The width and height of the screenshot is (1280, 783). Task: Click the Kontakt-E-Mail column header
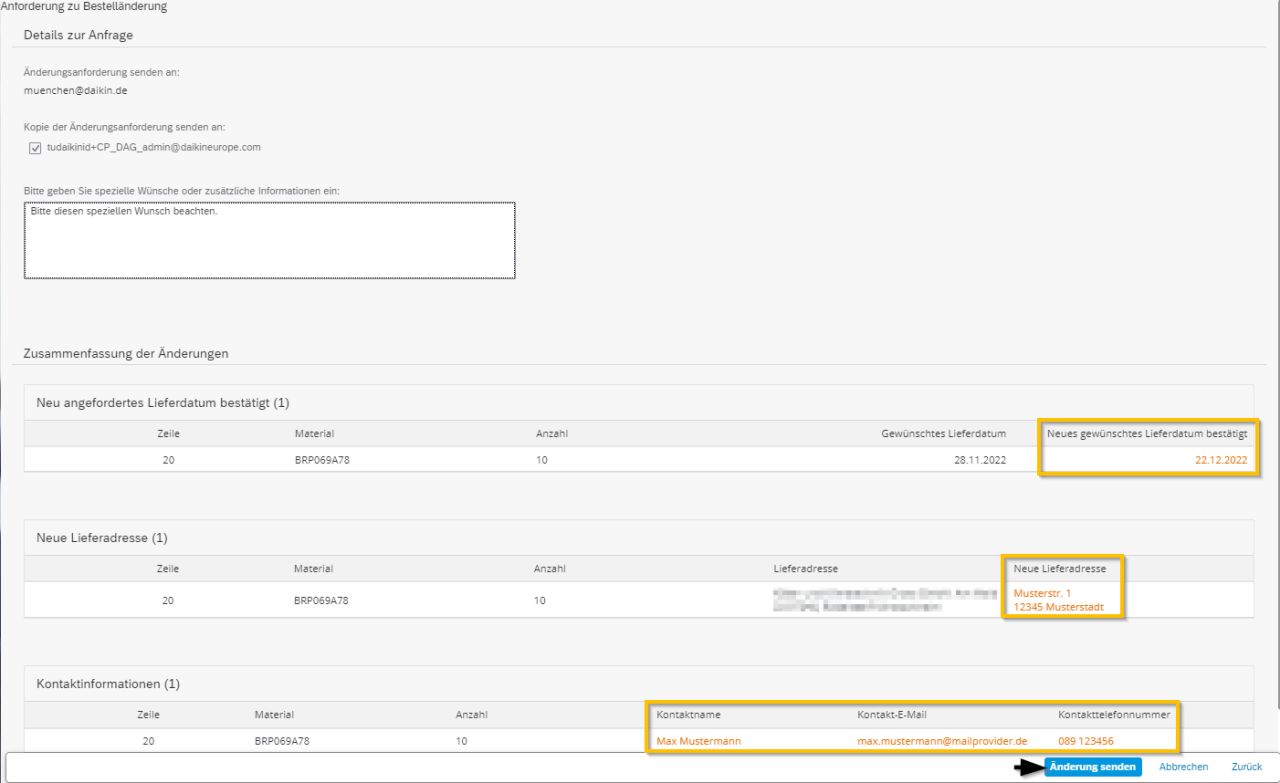click(x=899, y=715)
